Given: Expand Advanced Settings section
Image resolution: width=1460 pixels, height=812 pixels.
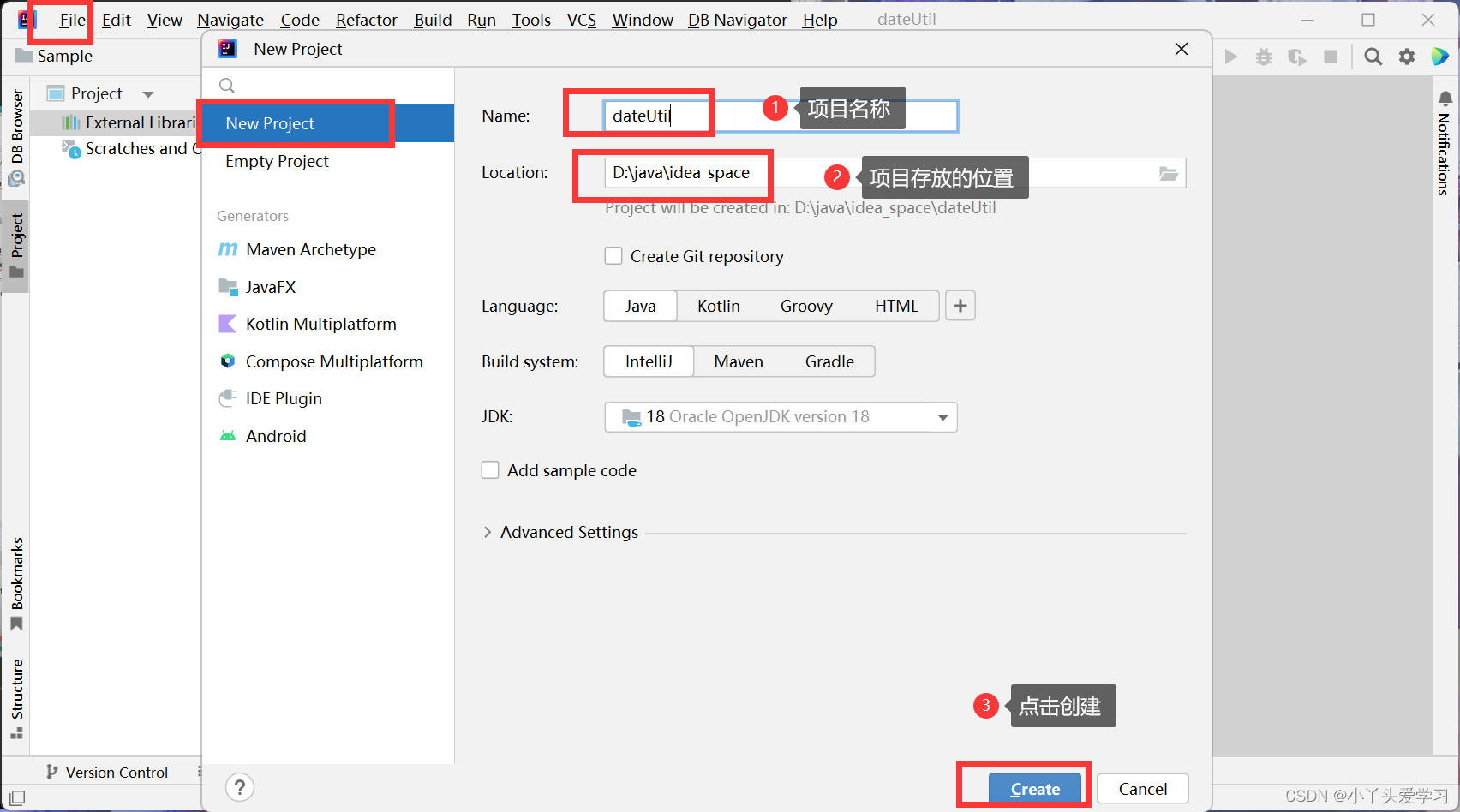Looking at the screenshot, I should pos(488,532).
